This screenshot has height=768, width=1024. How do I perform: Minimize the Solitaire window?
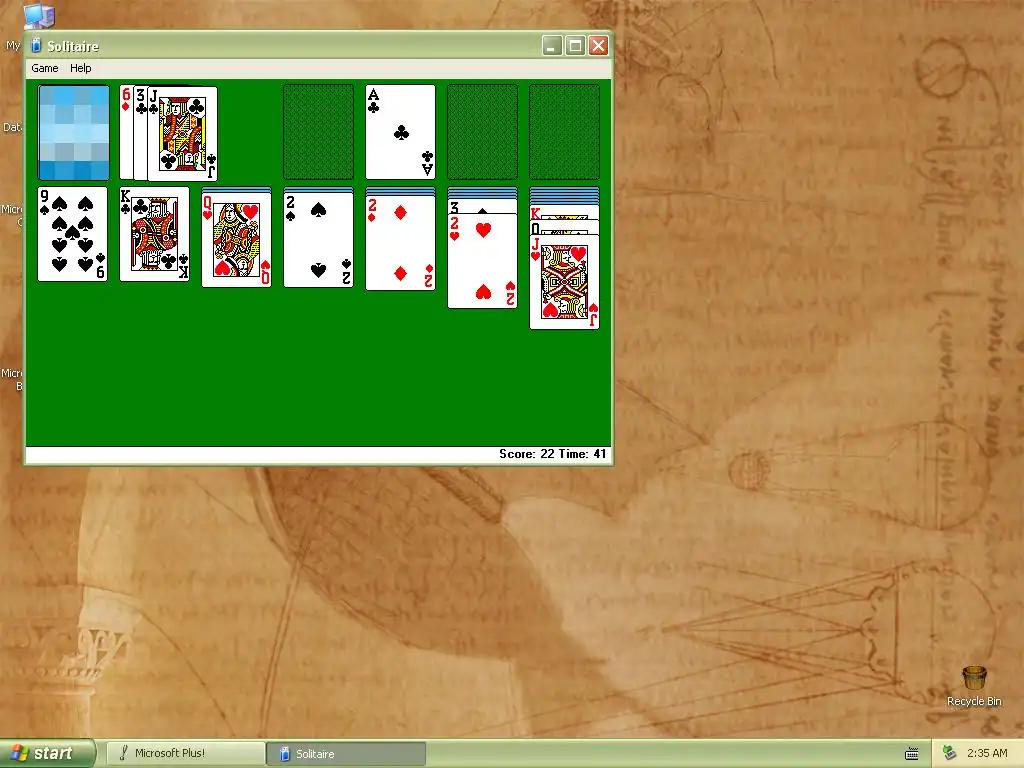click(x=552, y=46)
